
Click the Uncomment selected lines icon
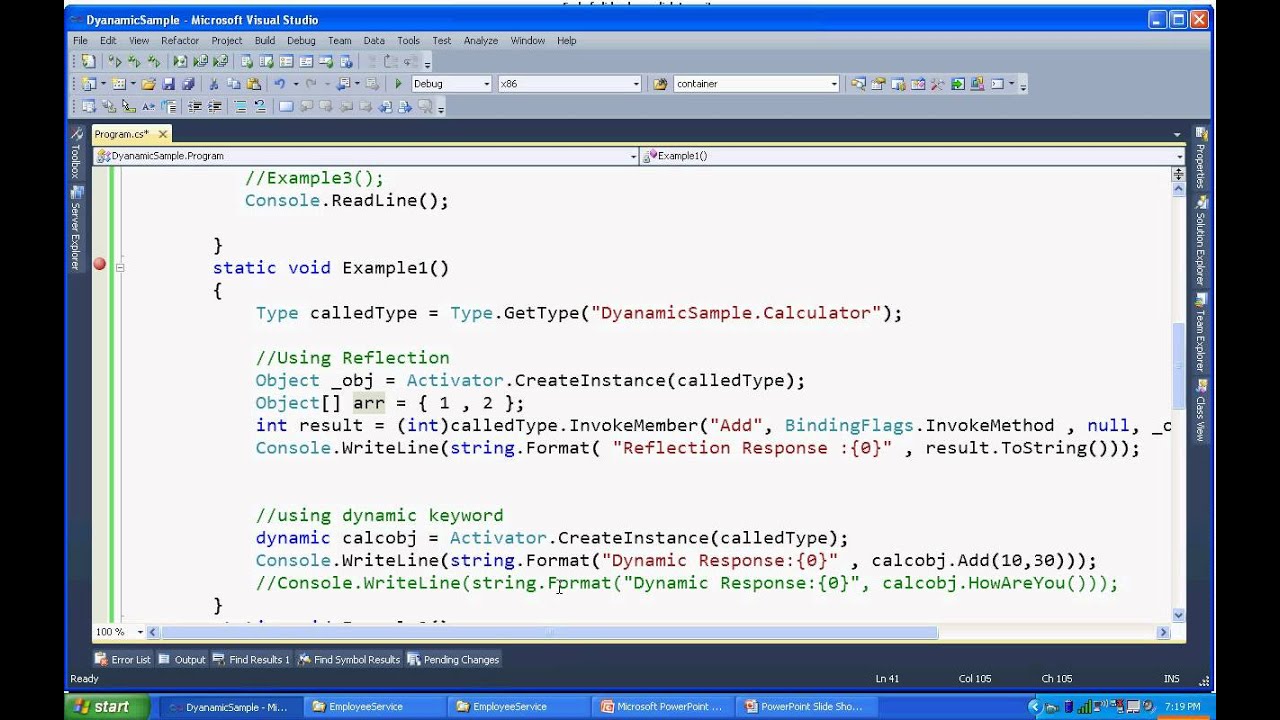coord(260,106)
